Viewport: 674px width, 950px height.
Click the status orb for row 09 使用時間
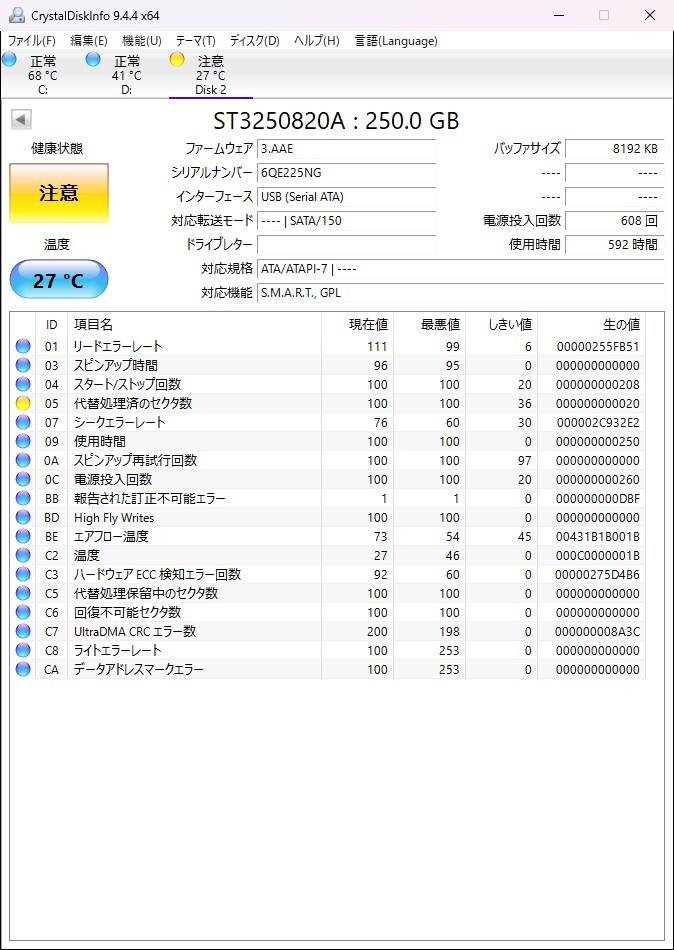[x=23, y=442]
